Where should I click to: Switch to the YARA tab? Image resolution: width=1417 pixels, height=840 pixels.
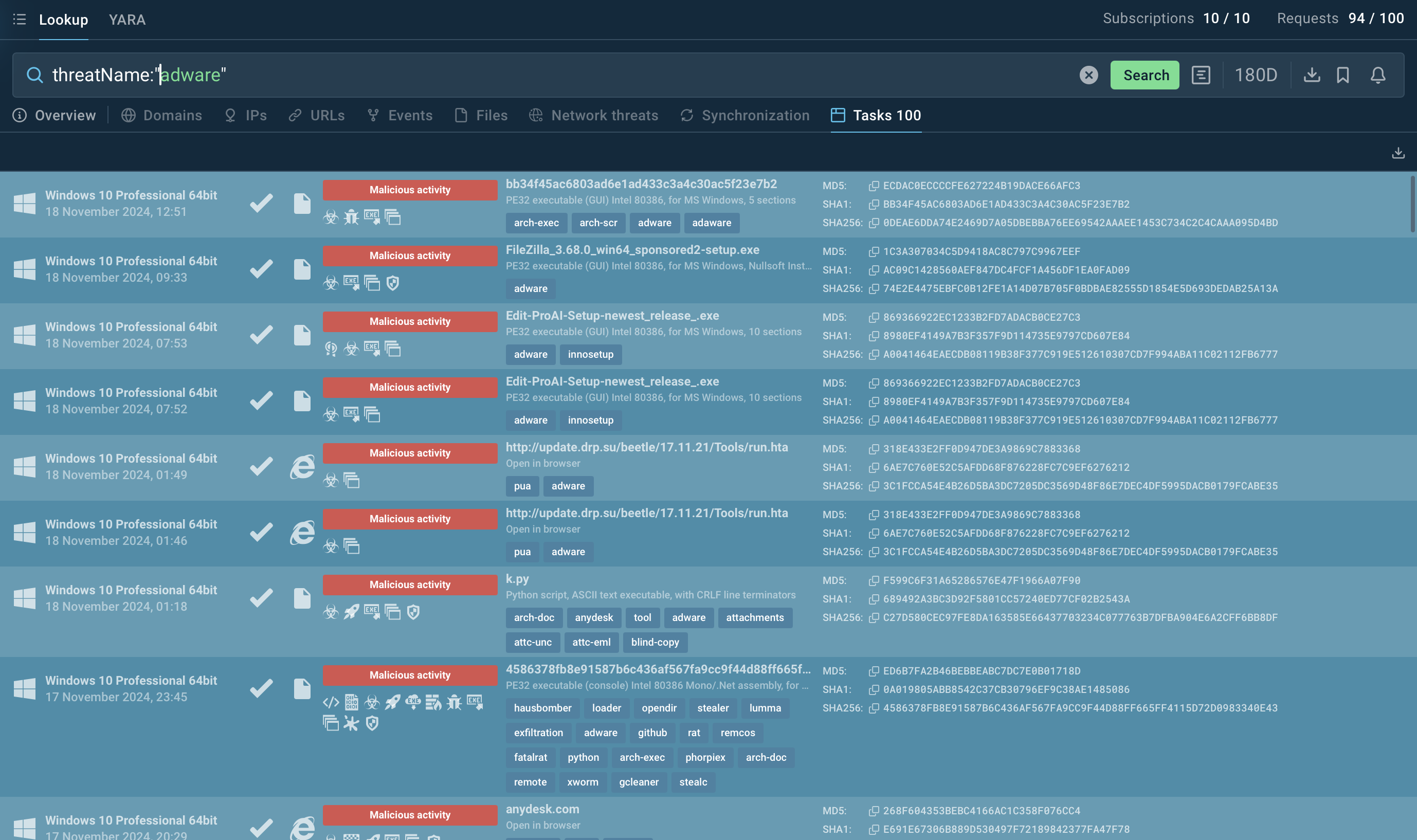tap(127, 20)
